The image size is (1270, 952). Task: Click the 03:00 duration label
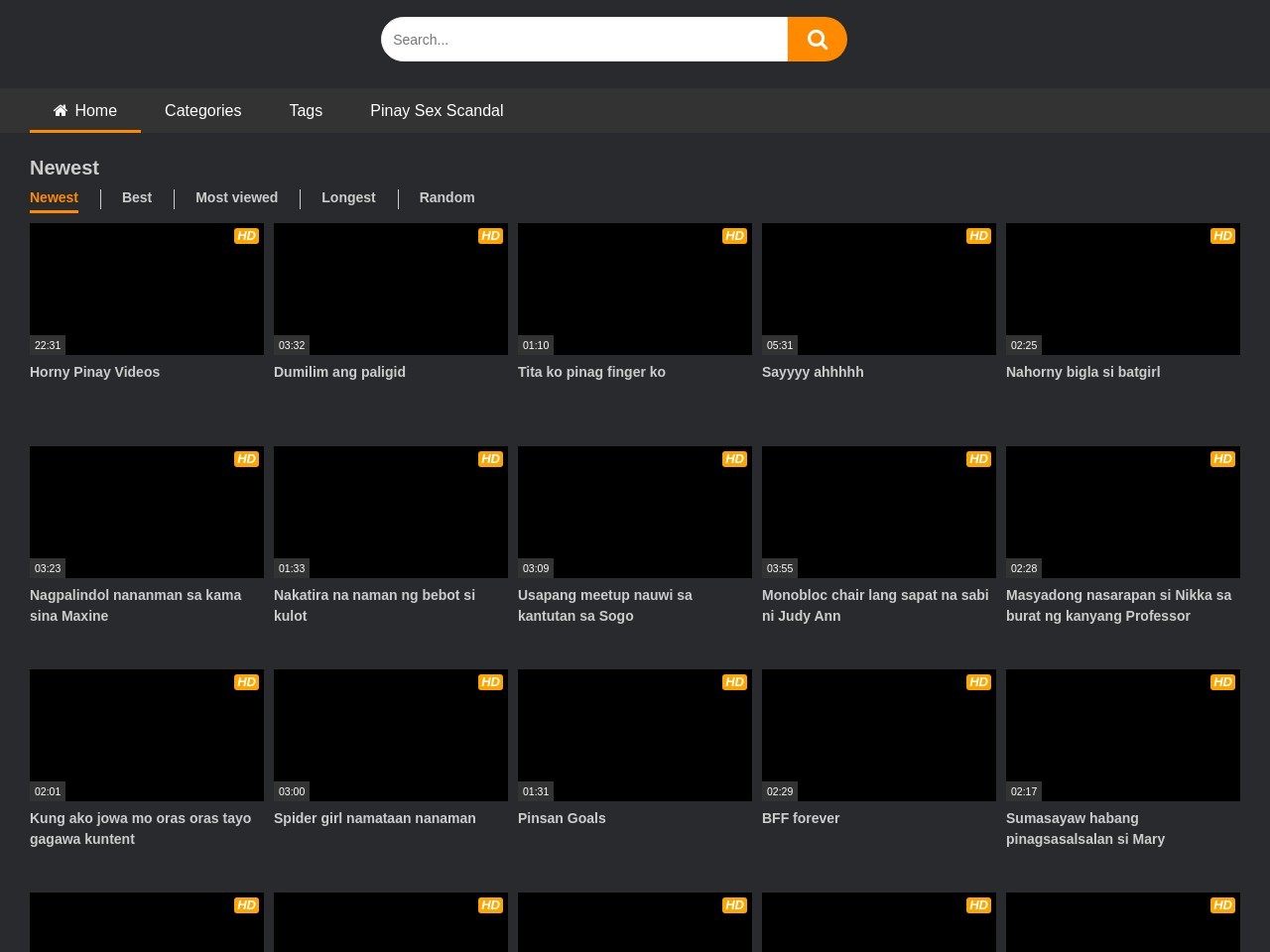coord(292,791)
